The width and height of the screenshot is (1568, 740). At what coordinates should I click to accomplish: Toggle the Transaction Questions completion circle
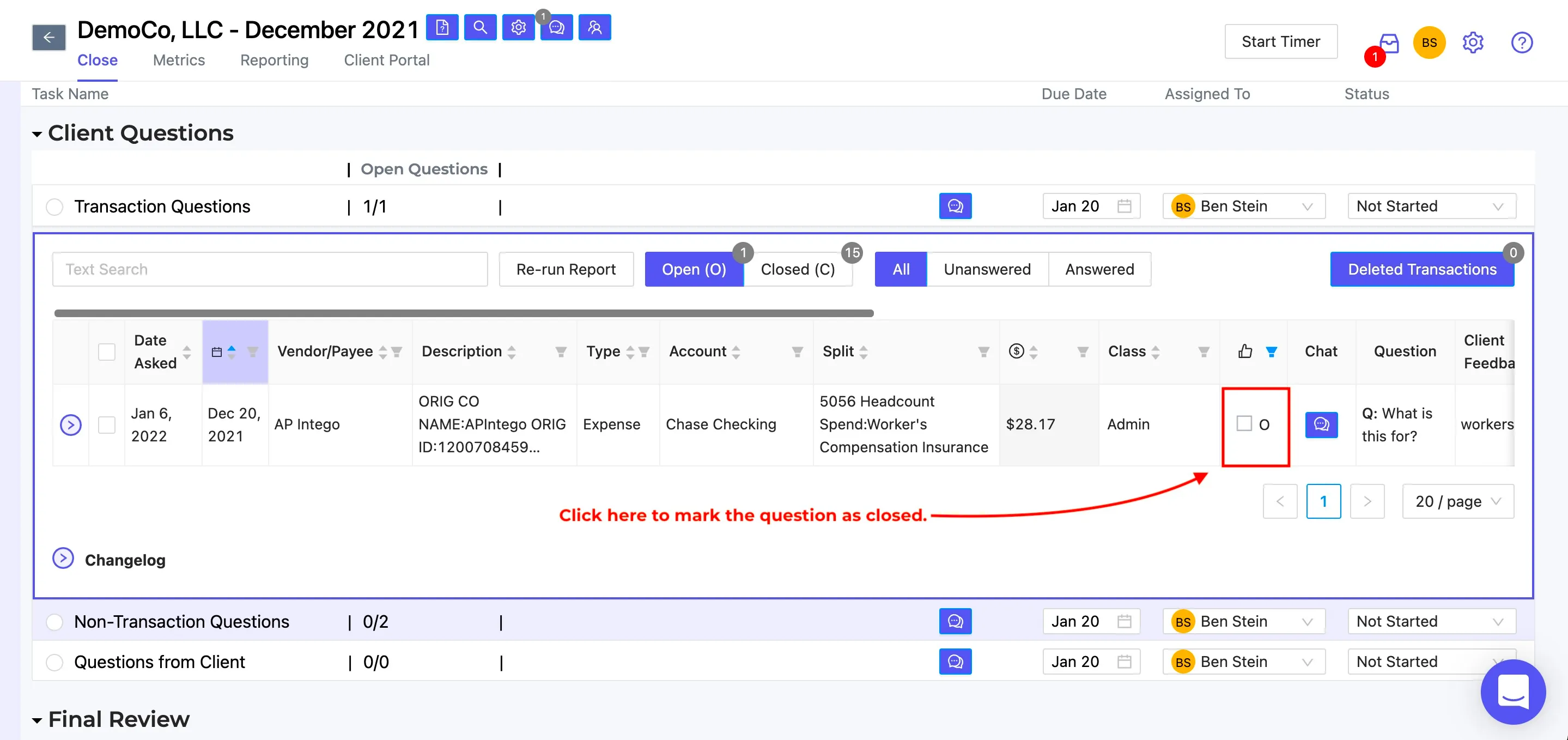pos(55,207)
